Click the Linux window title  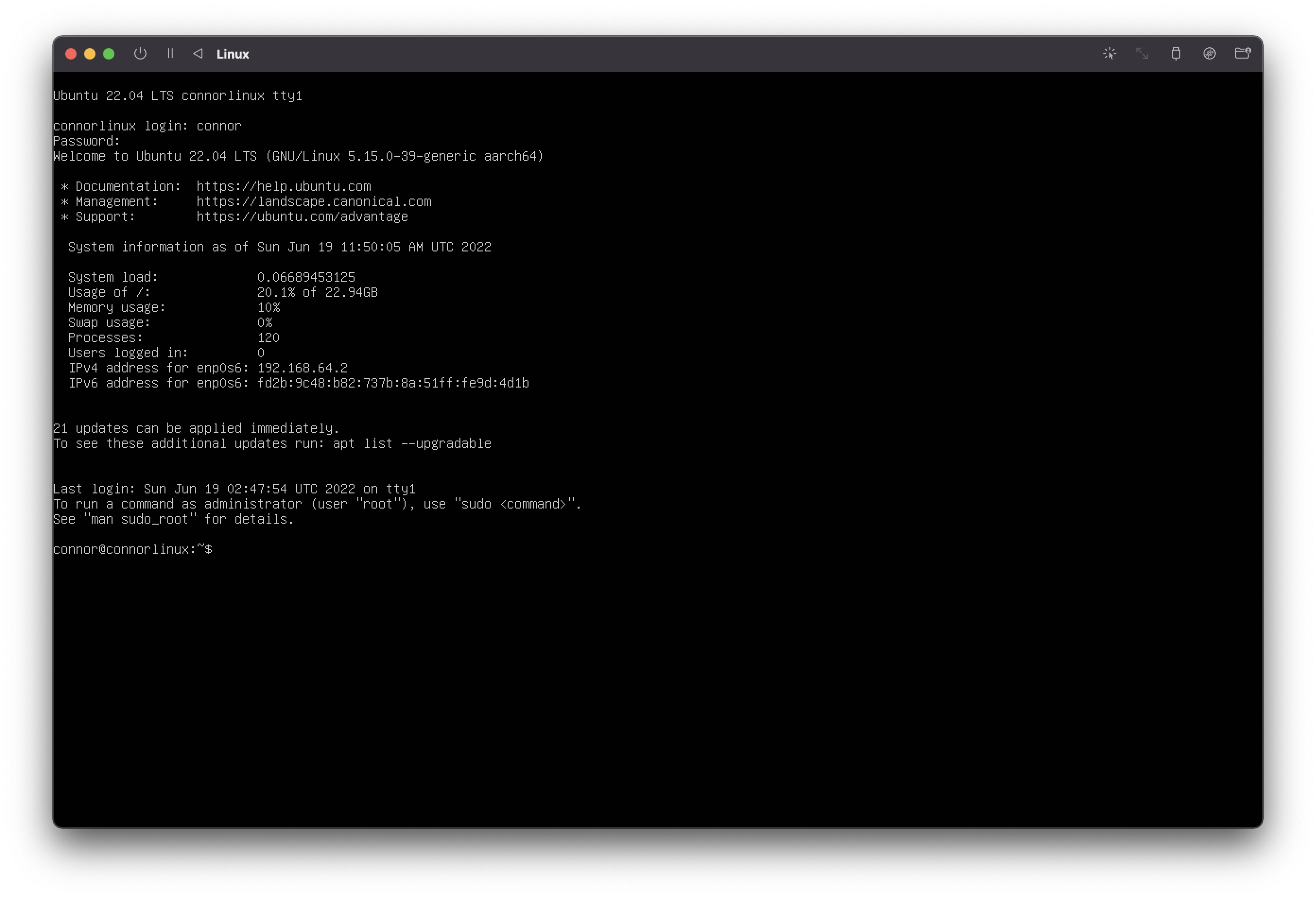[x=233, y=54]
